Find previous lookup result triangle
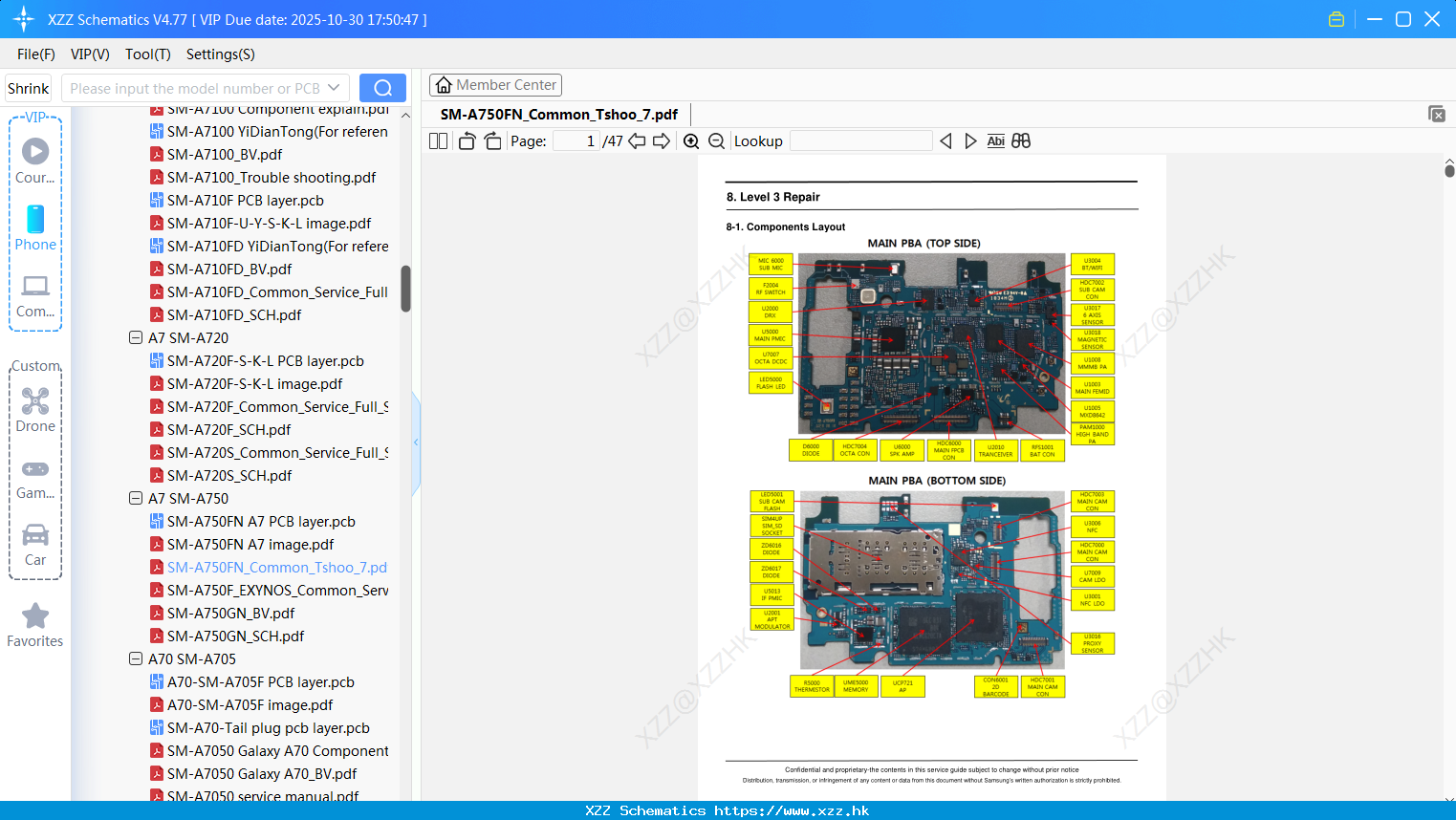 click(x=945, y=141)
